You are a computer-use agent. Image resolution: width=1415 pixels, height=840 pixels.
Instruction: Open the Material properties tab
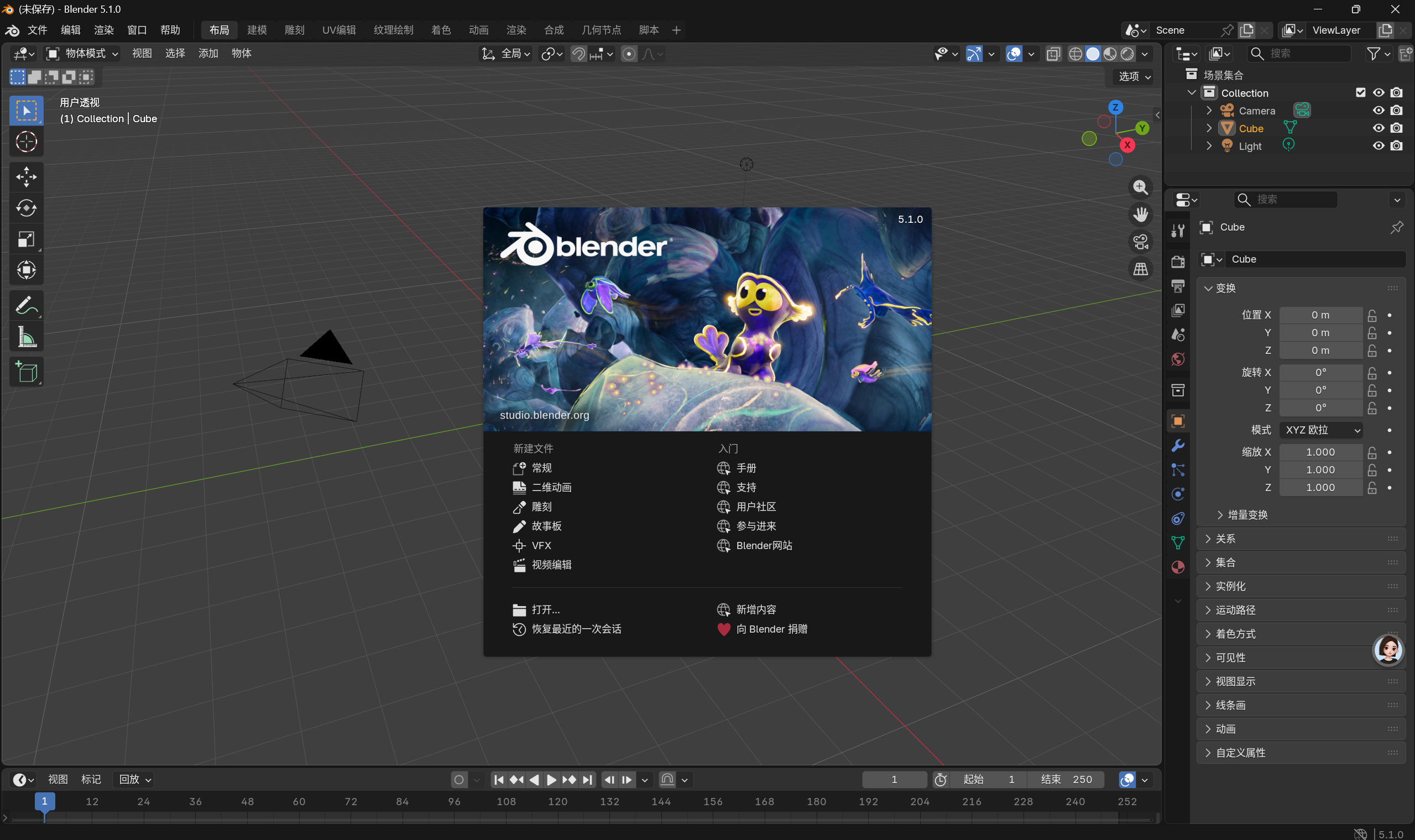[x=1178, y=567]
